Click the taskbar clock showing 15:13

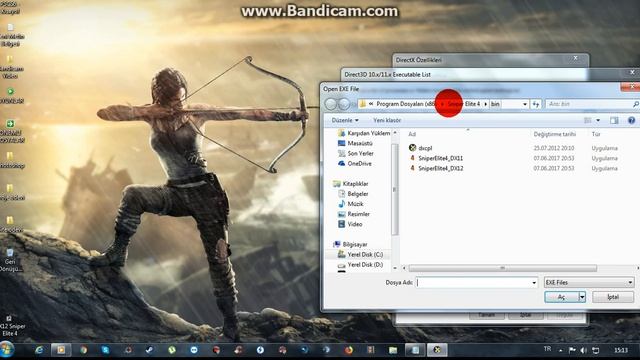(x=621, y=350)
